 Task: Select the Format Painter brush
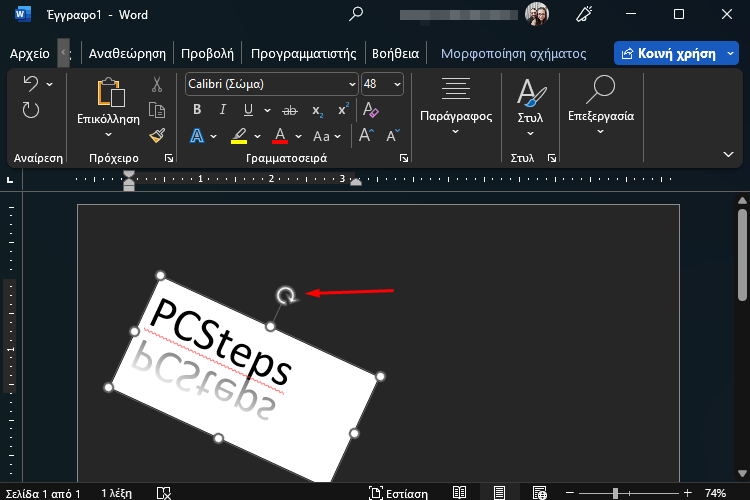click(x=157, y=136)
